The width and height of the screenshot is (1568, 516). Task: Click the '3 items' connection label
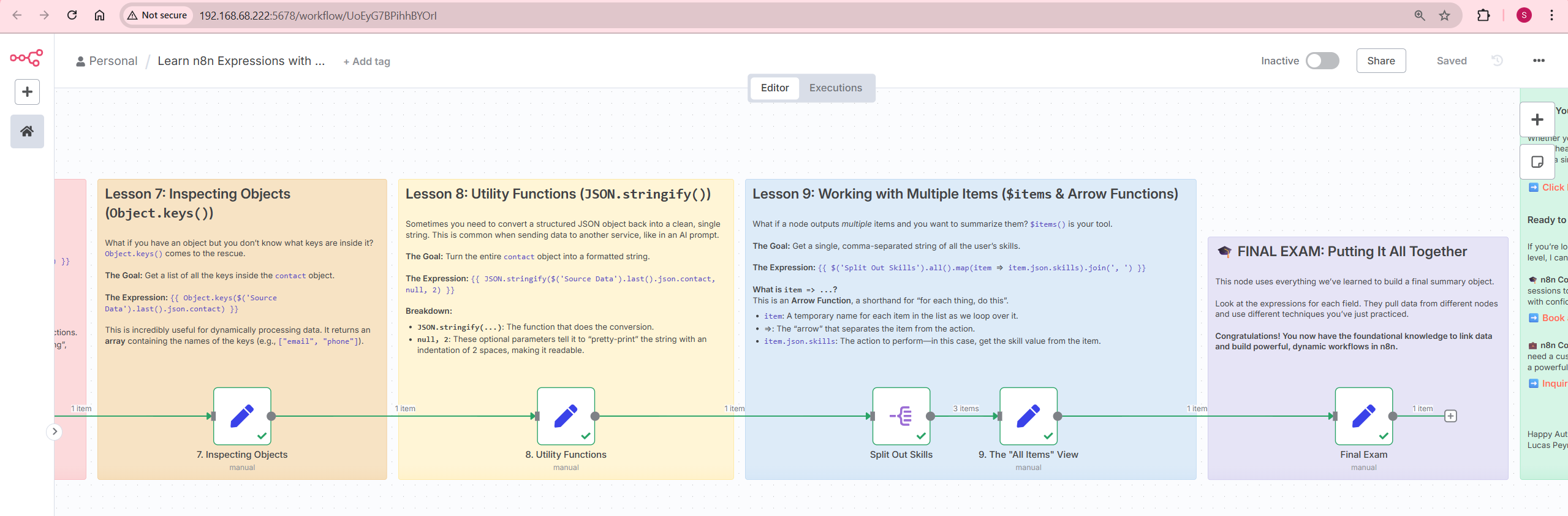pos(966,409)
